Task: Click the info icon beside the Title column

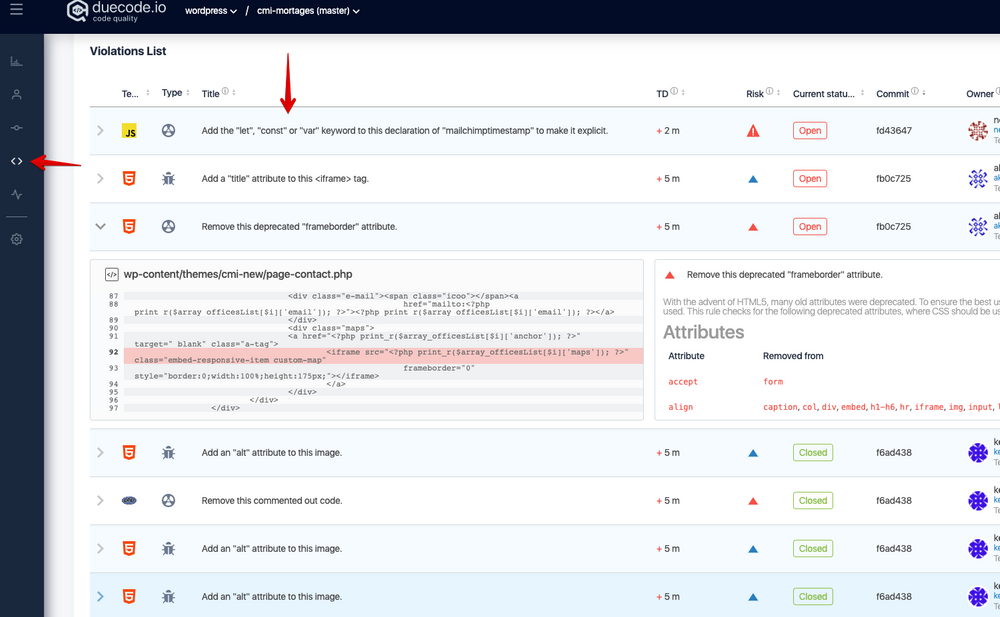Action: (225, 92)
